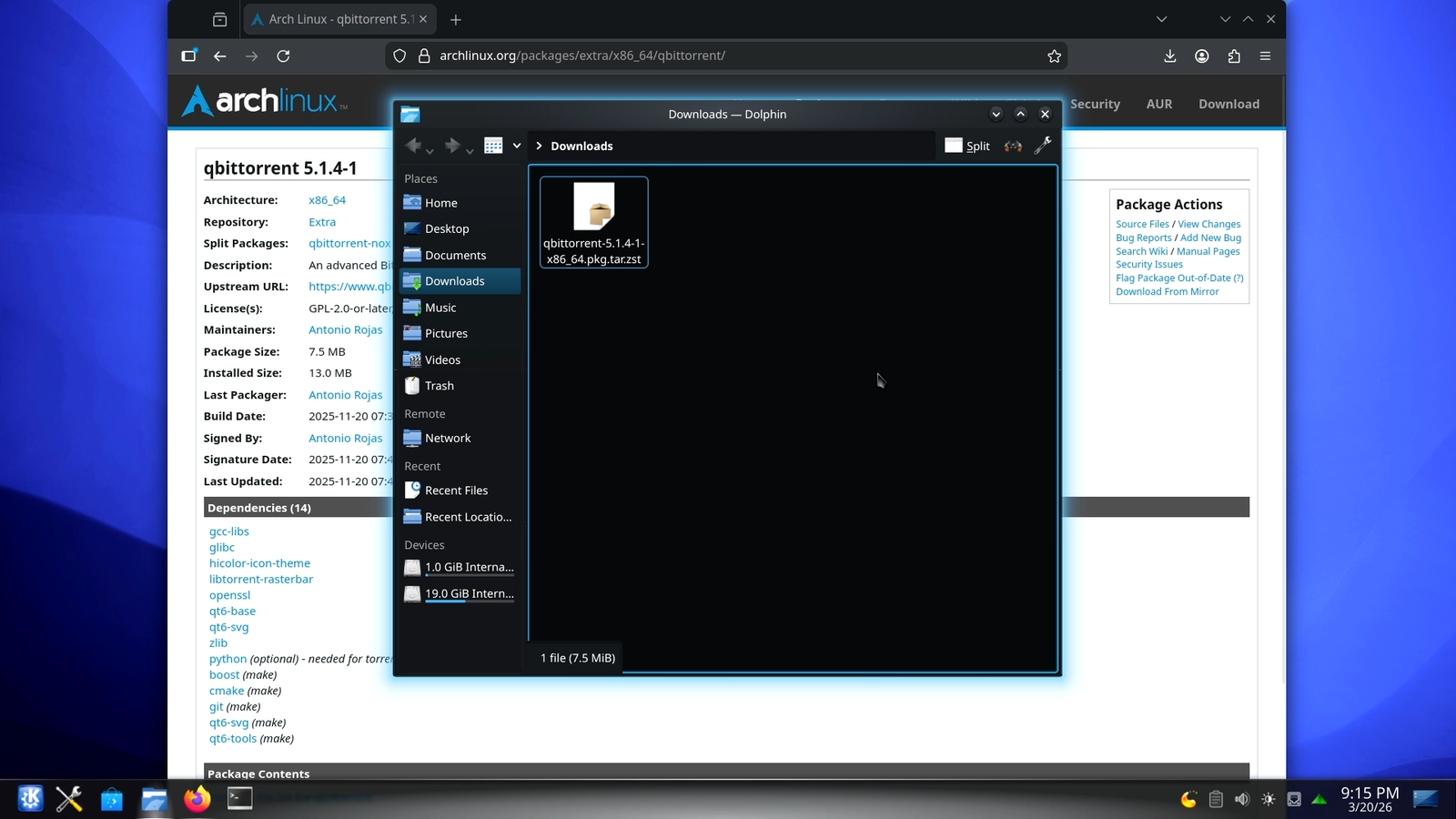Open the libtorrent-rasterbar dependency link
Screen dimensions: 1456x819
point(260,579)
